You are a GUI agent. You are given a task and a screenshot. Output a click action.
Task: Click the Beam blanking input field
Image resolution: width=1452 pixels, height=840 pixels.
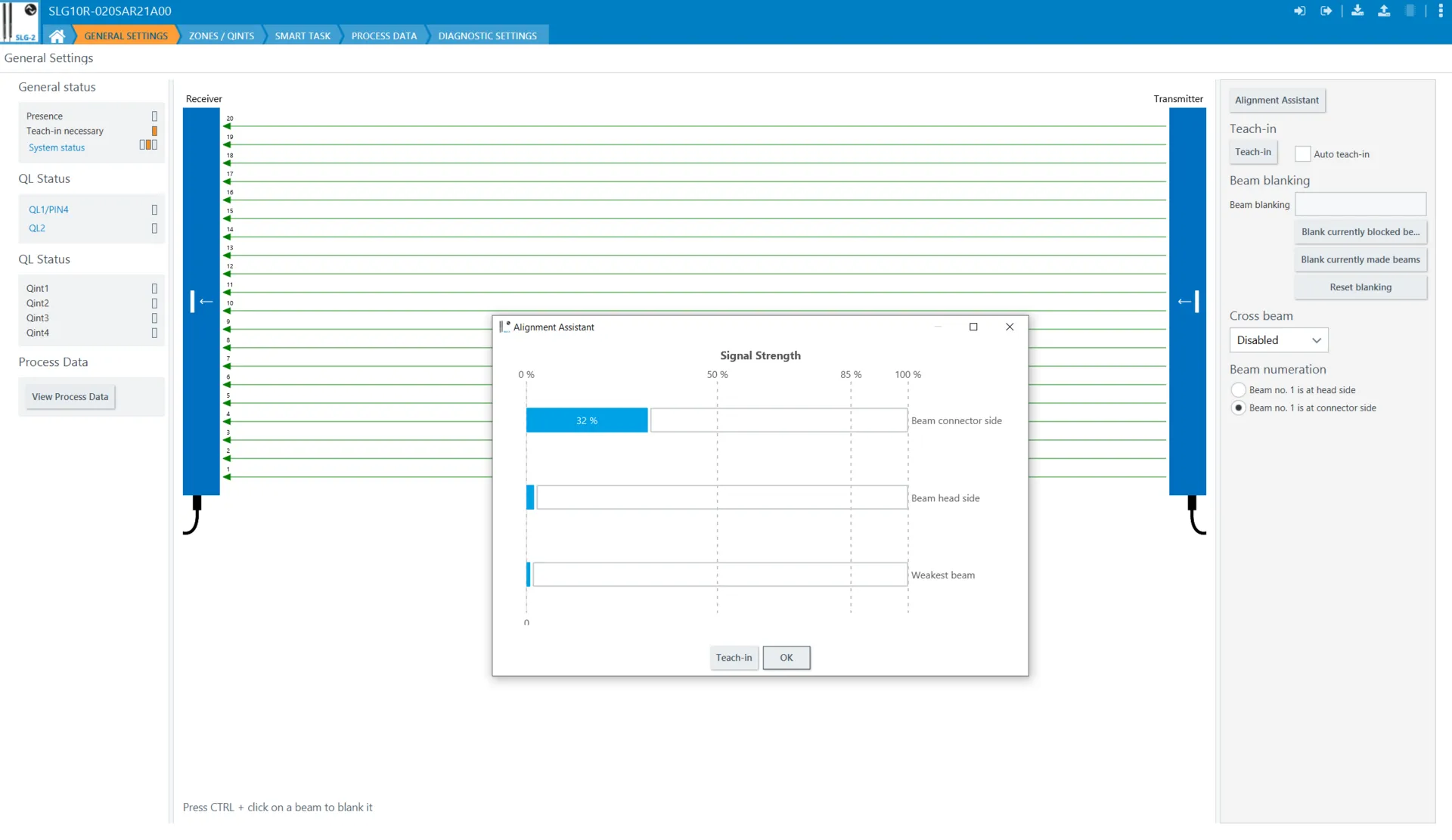pyautogui.click(x=1360, y=204)
